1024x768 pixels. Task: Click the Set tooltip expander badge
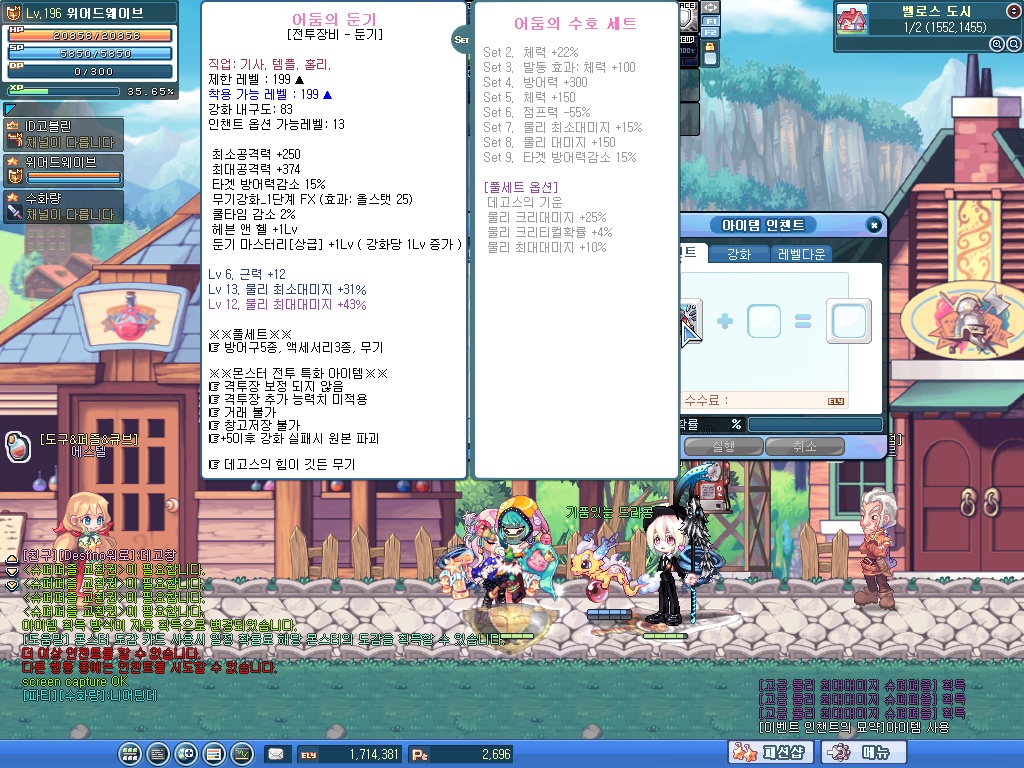[x=462, y=40]
